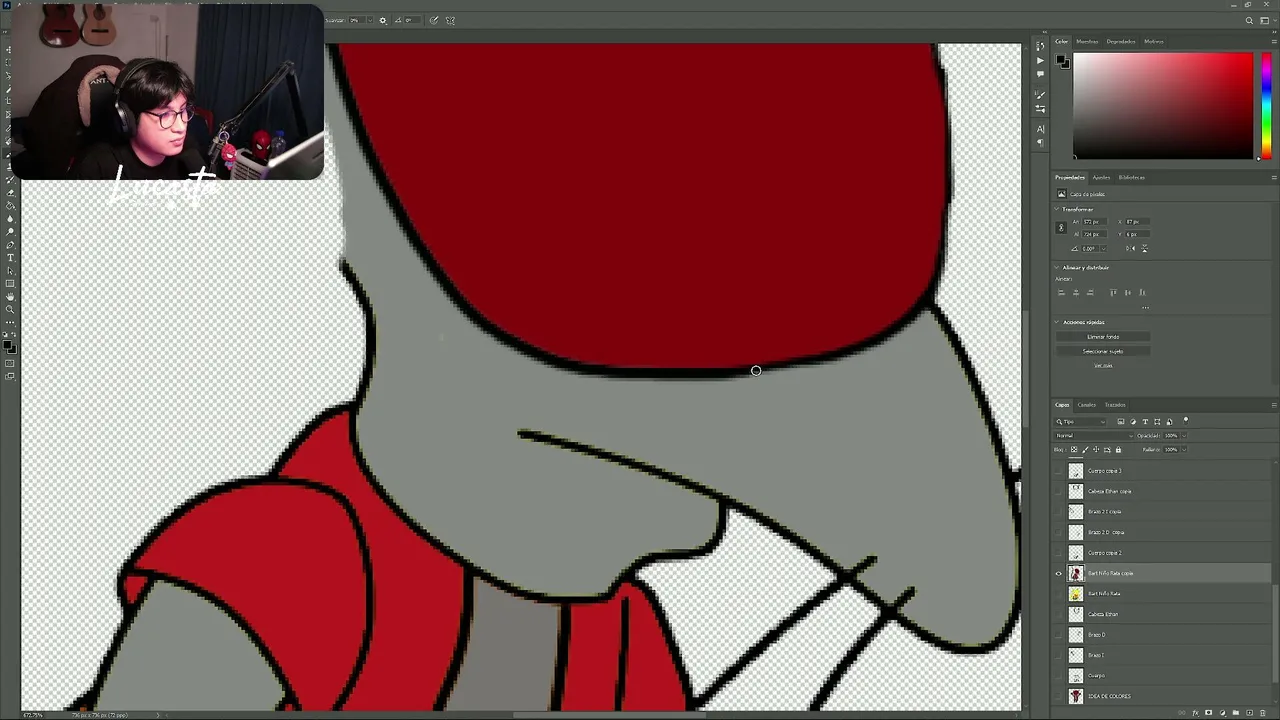Open the rotation angle dropdown in Properties
The image size is (1280, 720).
[1104, 248]
